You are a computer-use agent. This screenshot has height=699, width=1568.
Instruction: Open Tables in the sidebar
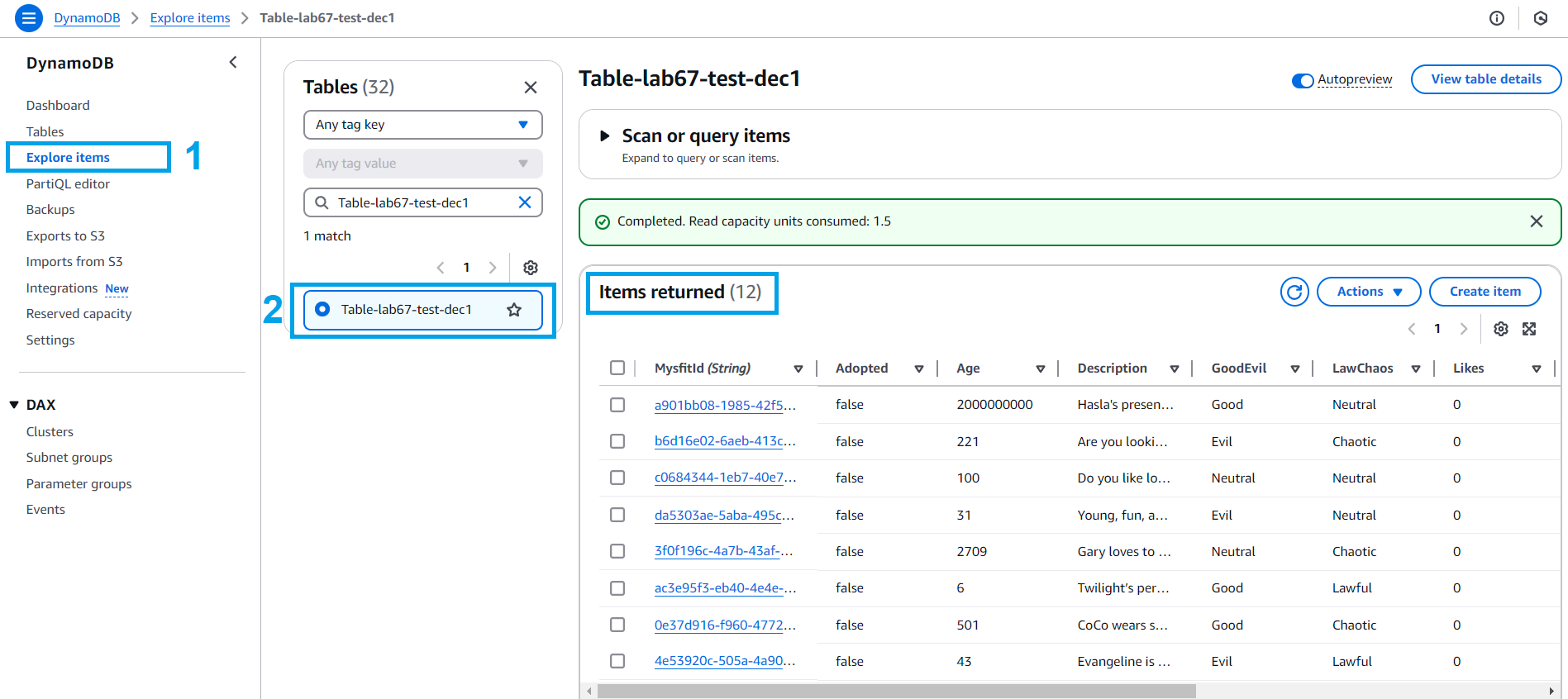pos(45,131)
